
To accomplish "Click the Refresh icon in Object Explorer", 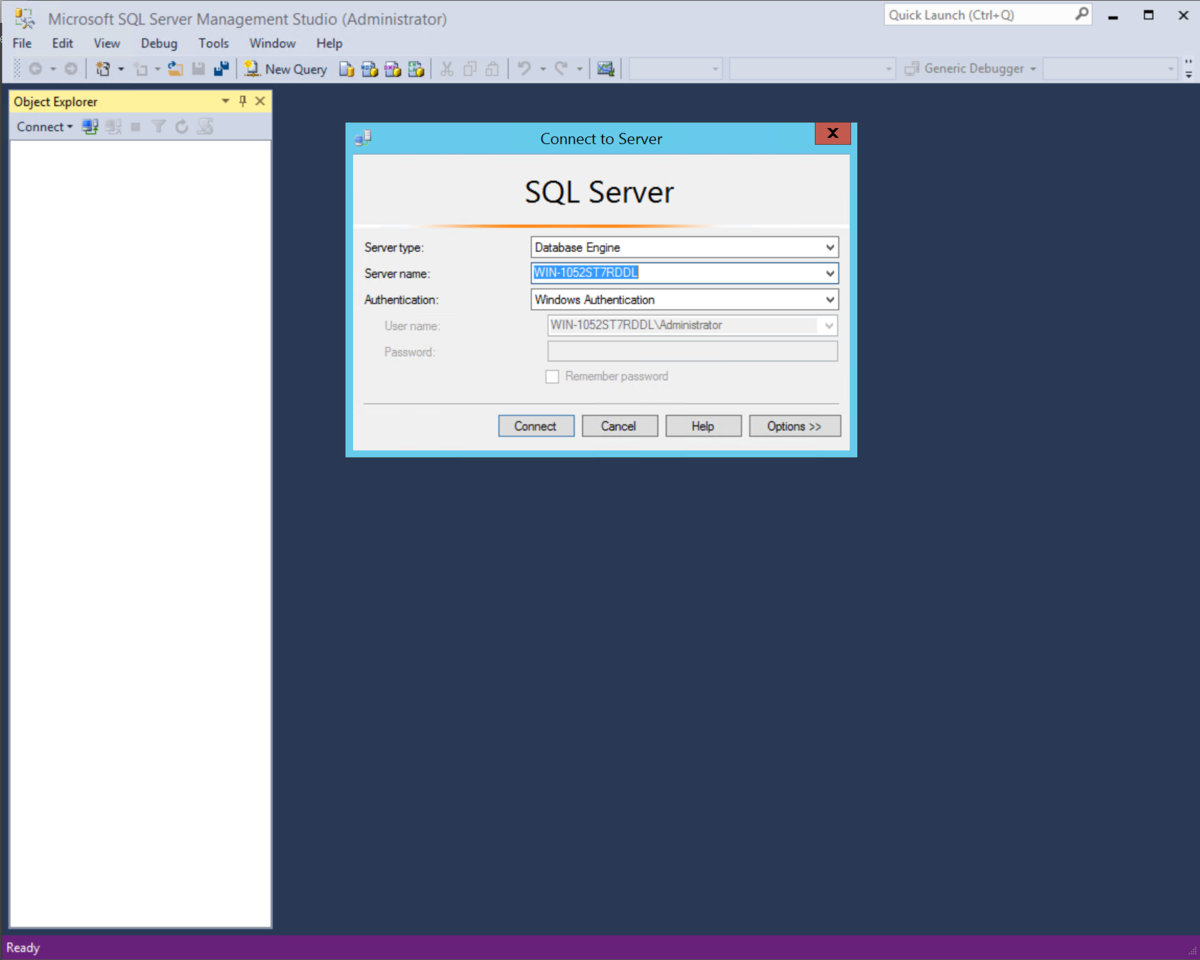I will click(181, 127).
